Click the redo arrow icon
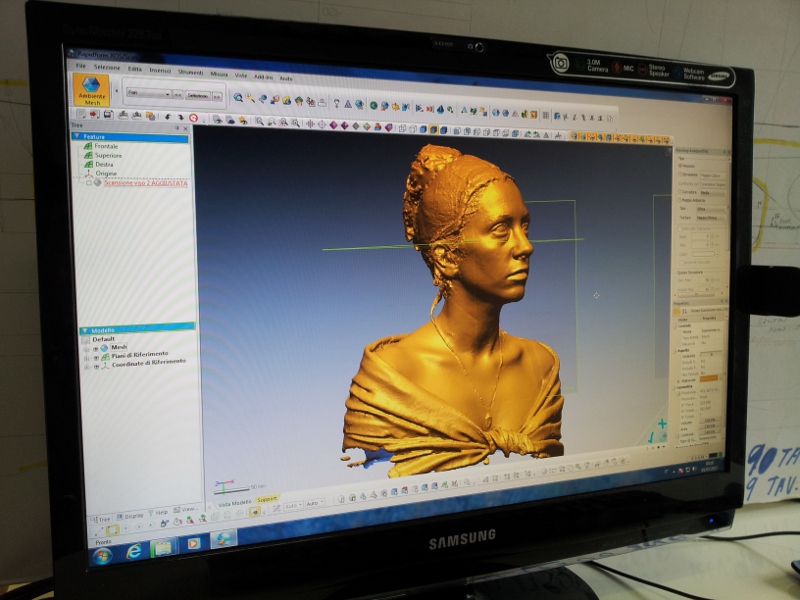This screenshot has width=800, height=600. (x=180, y=117)
